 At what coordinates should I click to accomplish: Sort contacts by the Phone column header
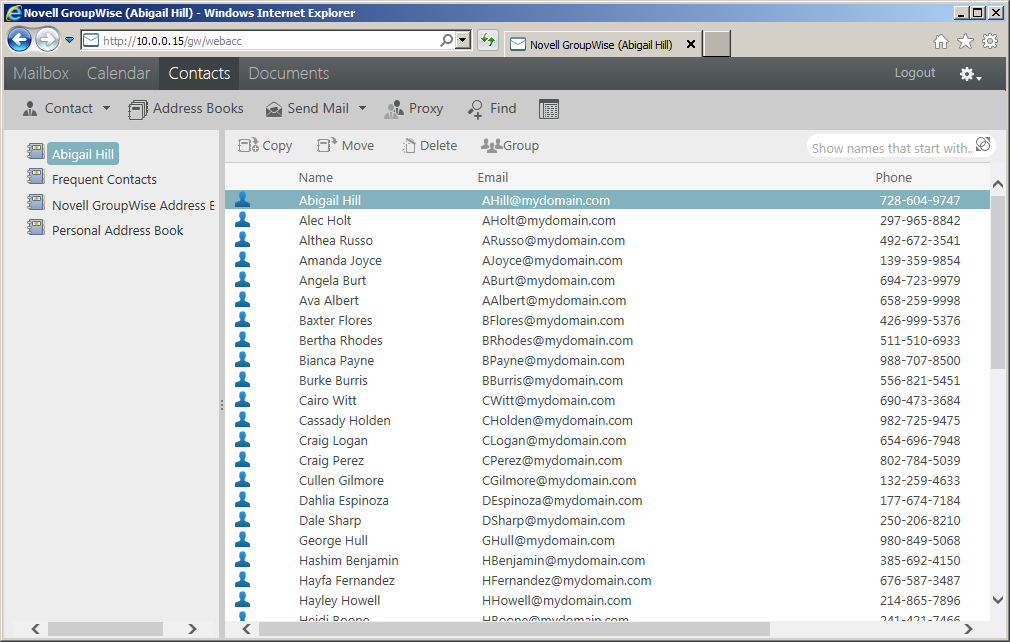pyautogui.click(x=893, y=178)
